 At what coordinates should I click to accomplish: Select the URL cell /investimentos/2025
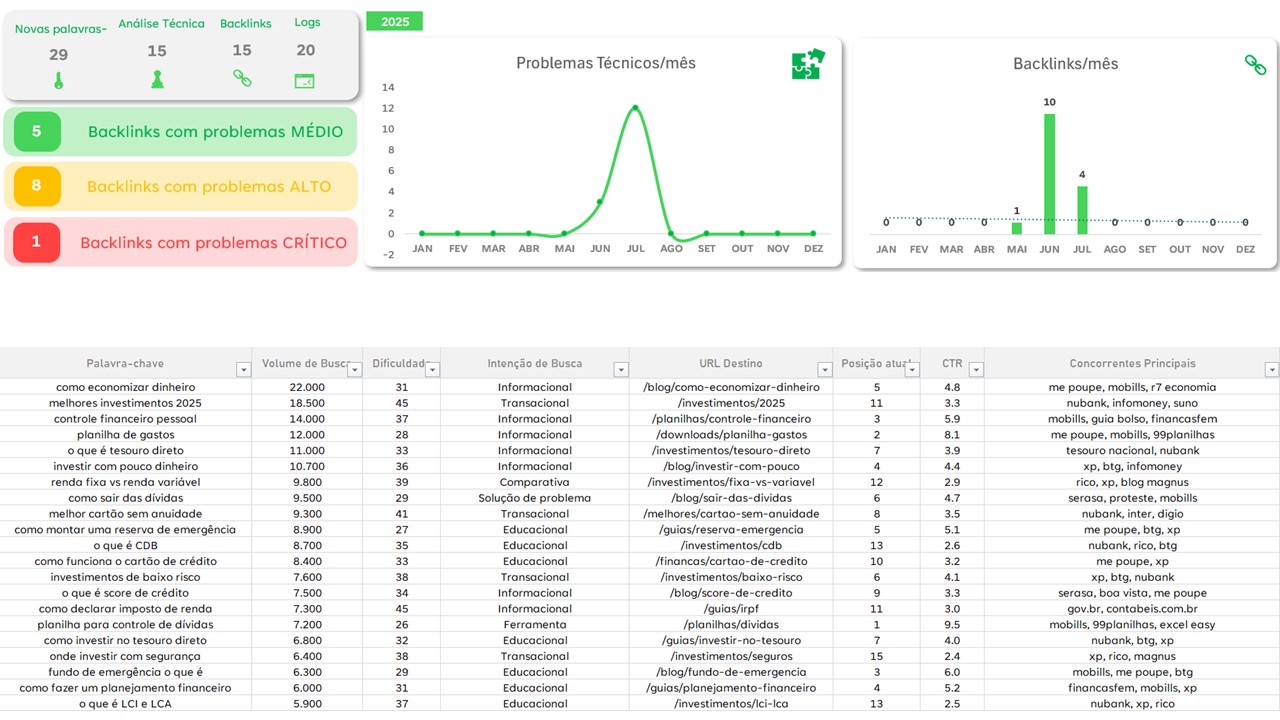[x=731, y=403]
